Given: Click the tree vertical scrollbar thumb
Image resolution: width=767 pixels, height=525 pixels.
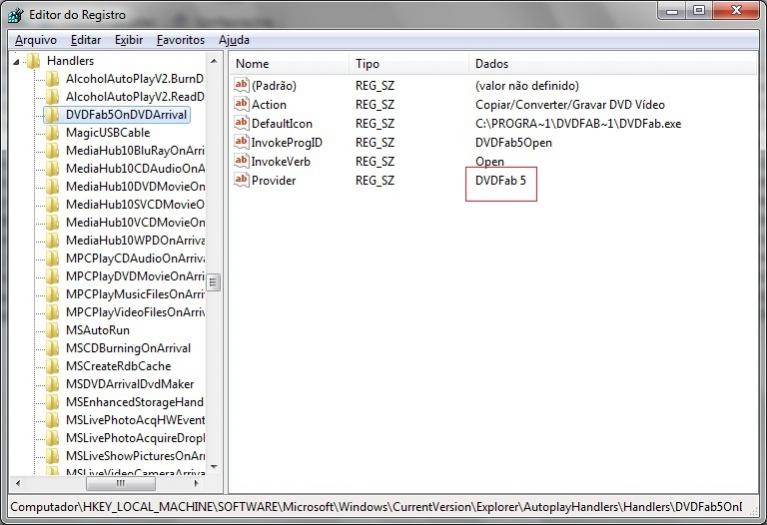Looking at the screenshot, I should [214, 282].
